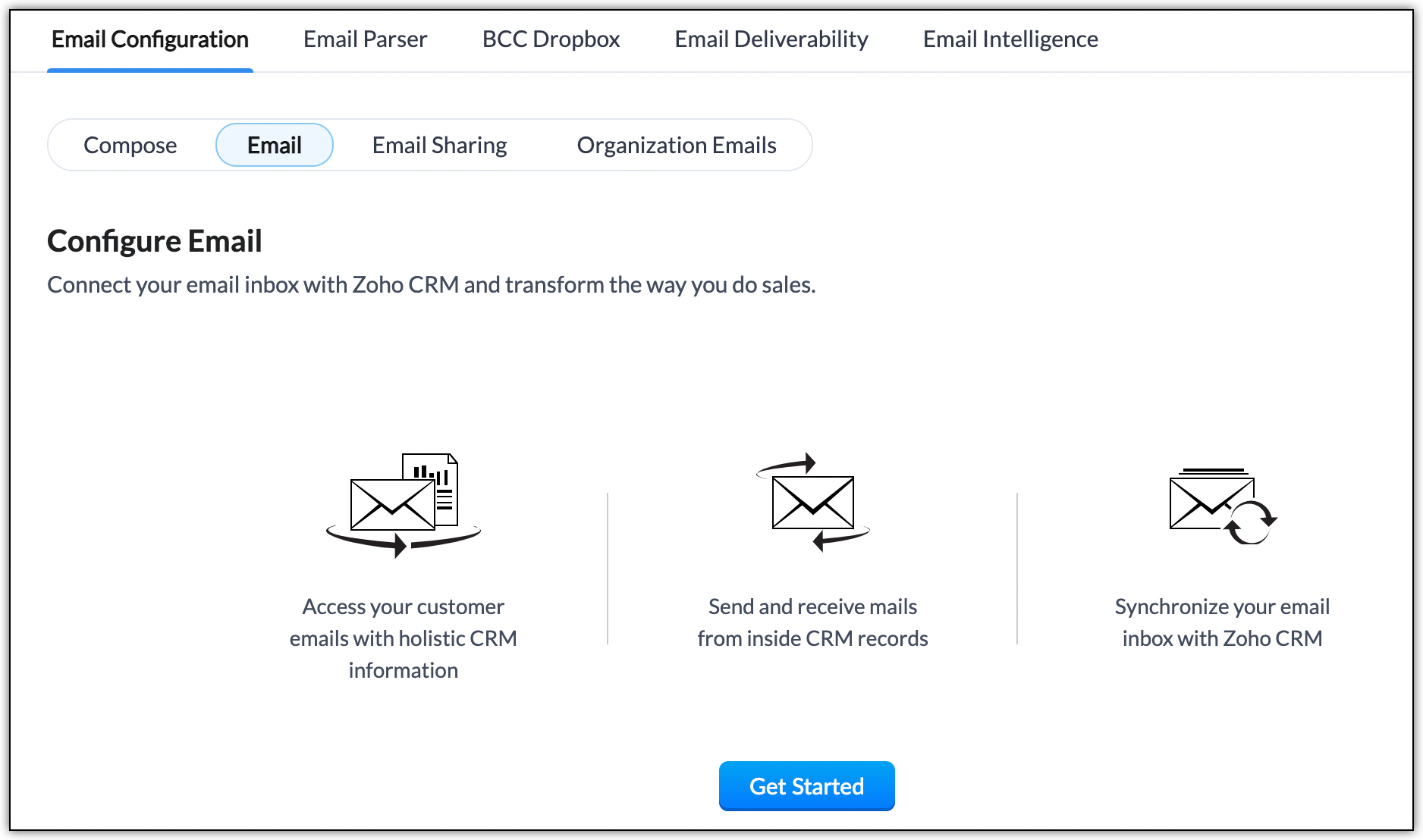1423x840 pixels.
Task: Switch to Email Sharing section
Action: pyautogui.click(x=440, y=145)
